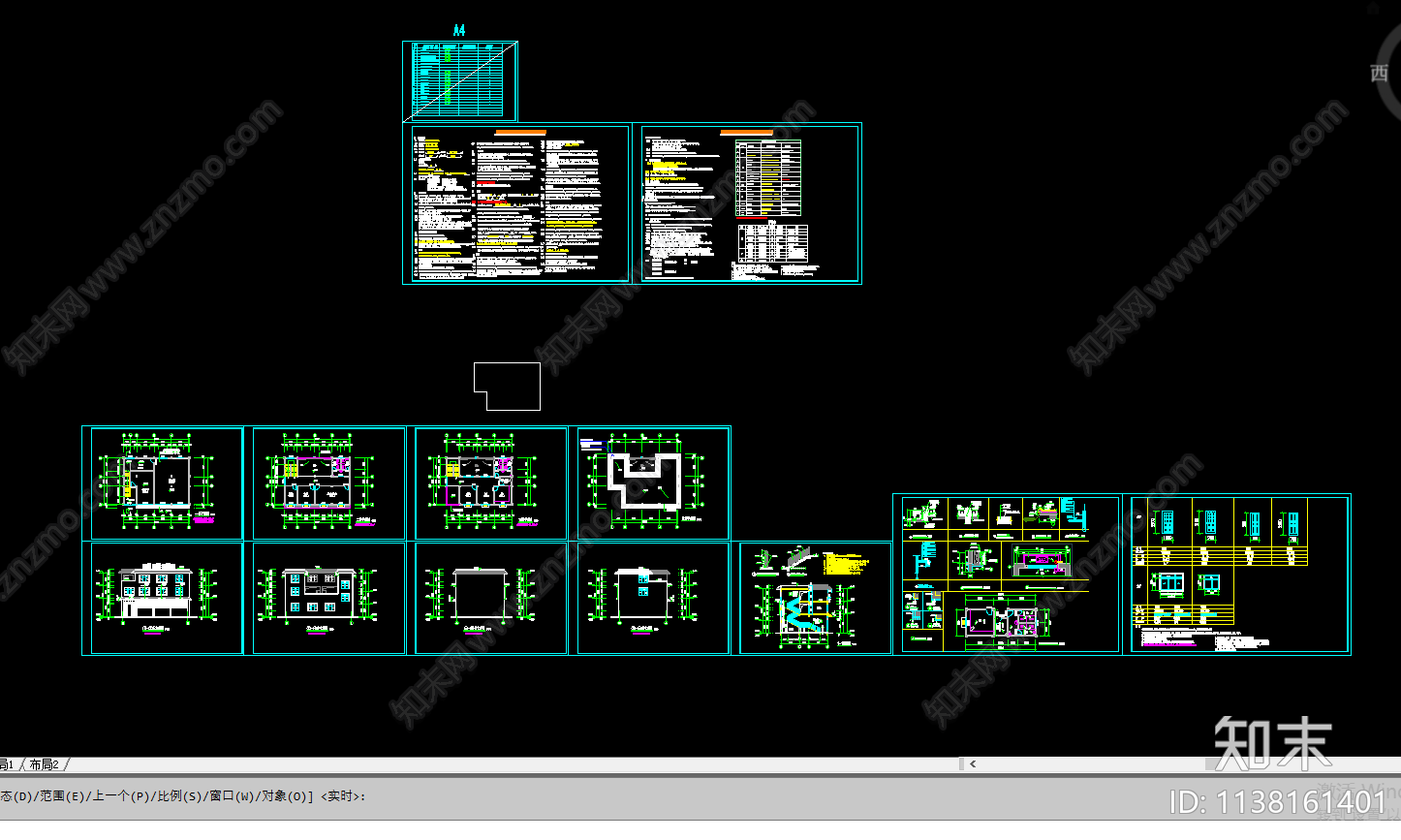Choose the 对象(O) object option in command line
This screenshot has width=1401, height=840.
pos(283,796)
